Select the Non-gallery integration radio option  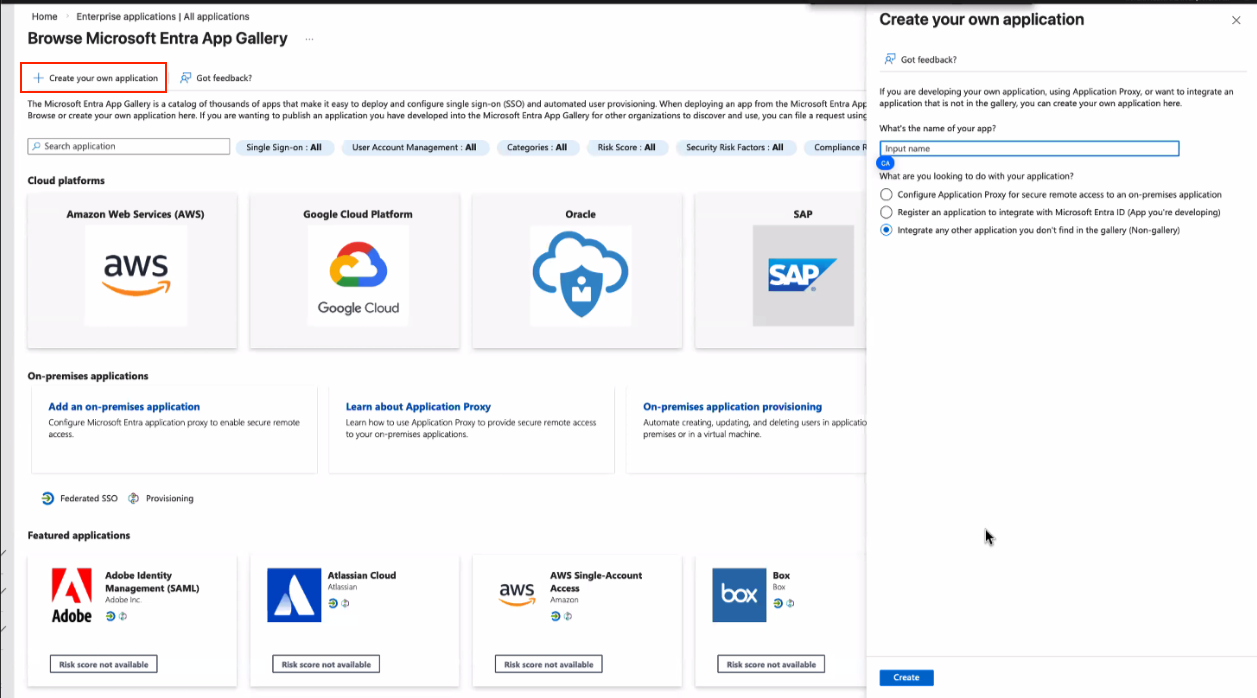(886, 230)
